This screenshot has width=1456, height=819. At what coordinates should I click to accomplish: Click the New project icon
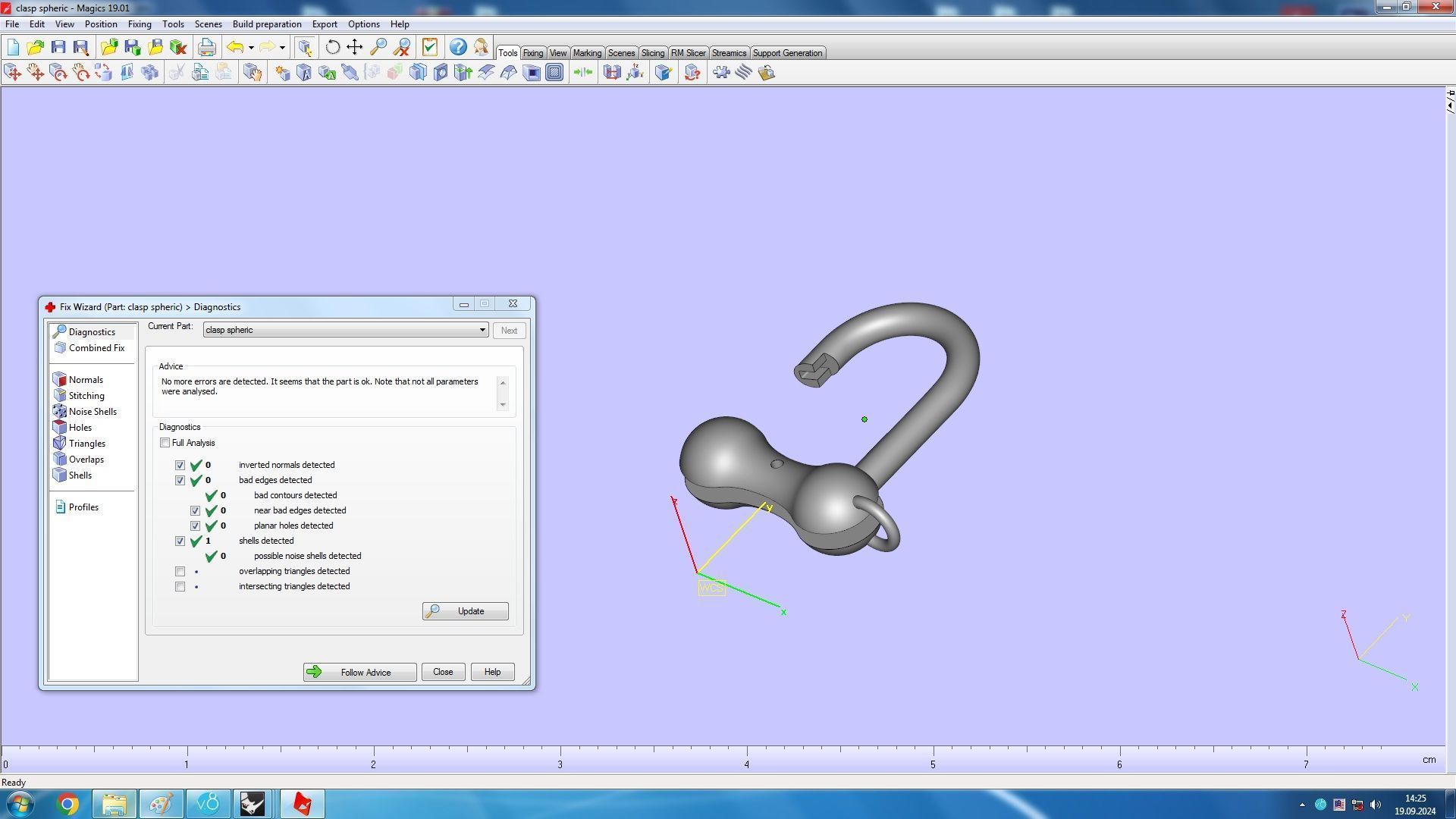pos(13,47)
